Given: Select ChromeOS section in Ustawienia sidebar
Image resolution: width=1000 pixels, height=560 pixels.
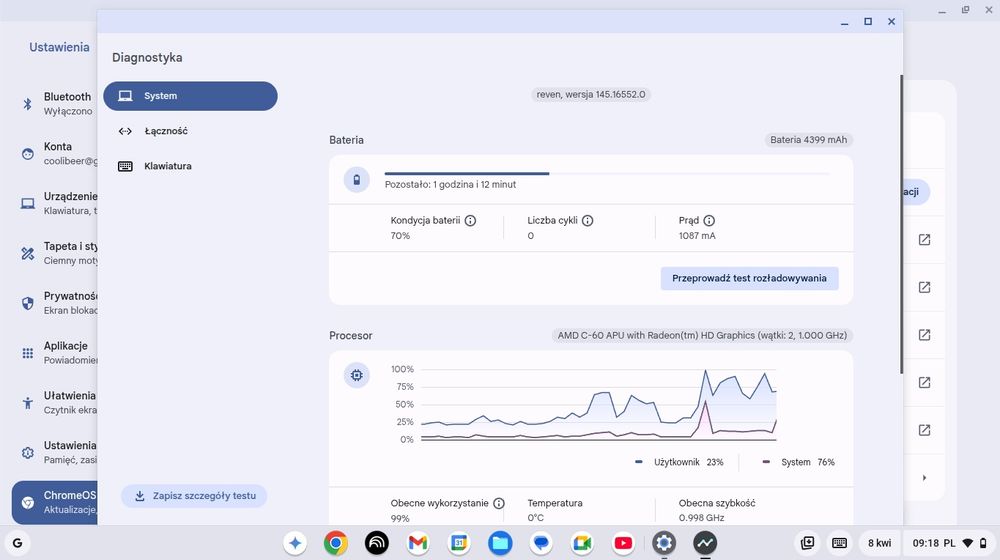Looking at the screenshot, I should 55,502.
